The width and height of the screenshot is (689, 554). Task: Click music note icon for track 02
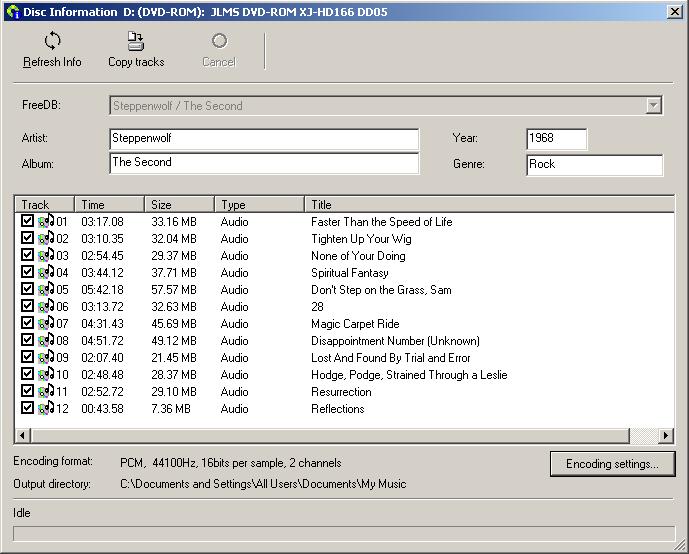(x=46, y=238)
